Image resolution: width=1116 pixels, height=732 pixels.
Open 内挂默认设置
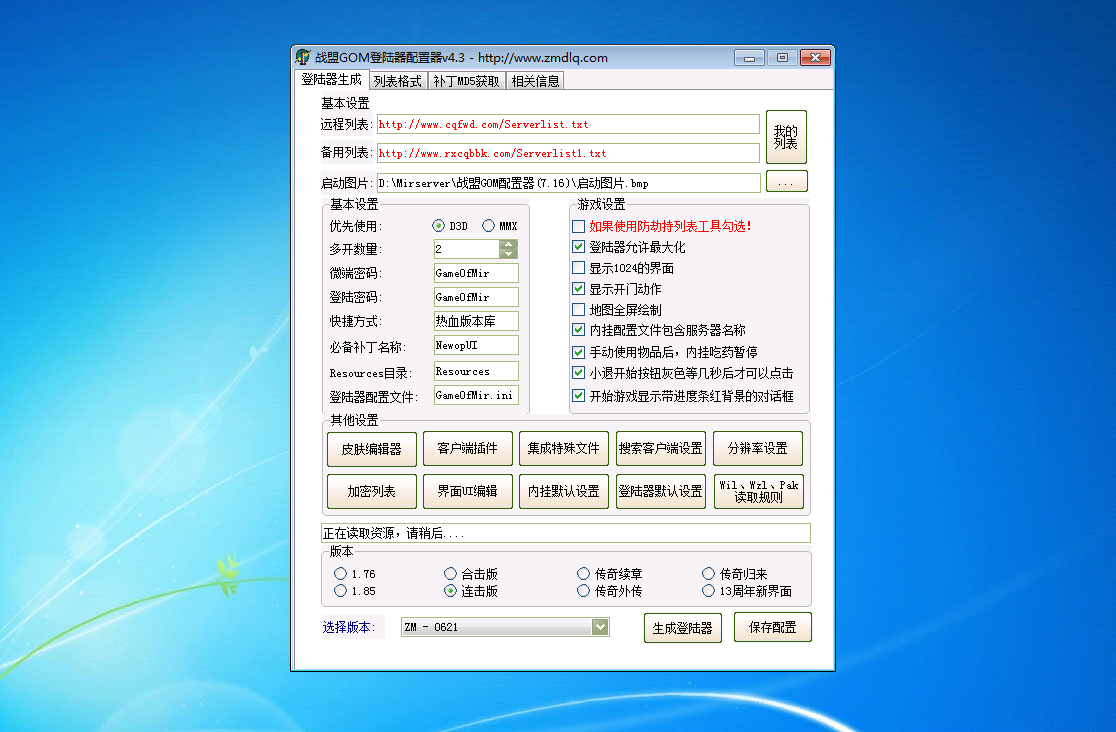tap(564, 491)
